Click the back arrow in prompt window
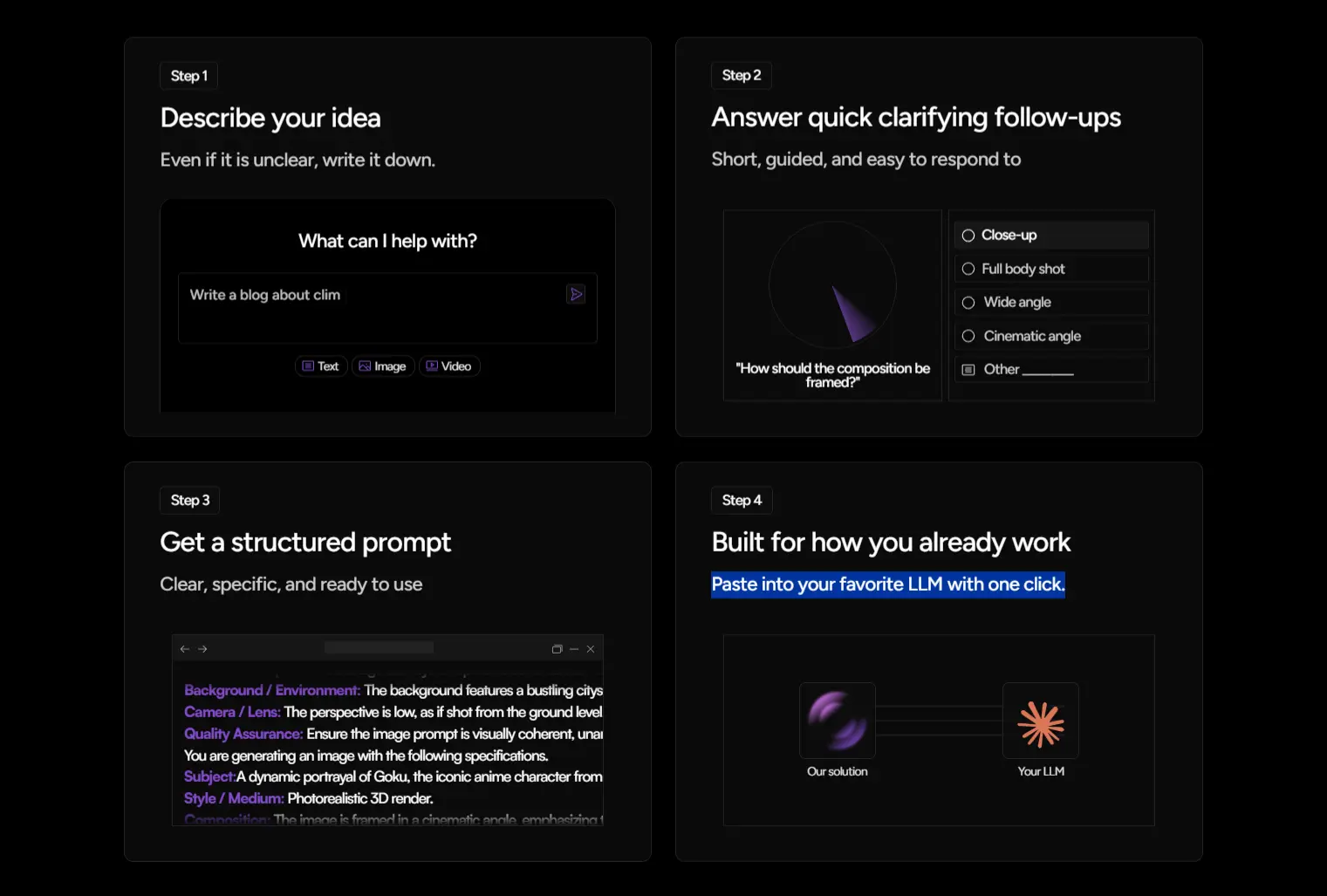 click(184, 649)
